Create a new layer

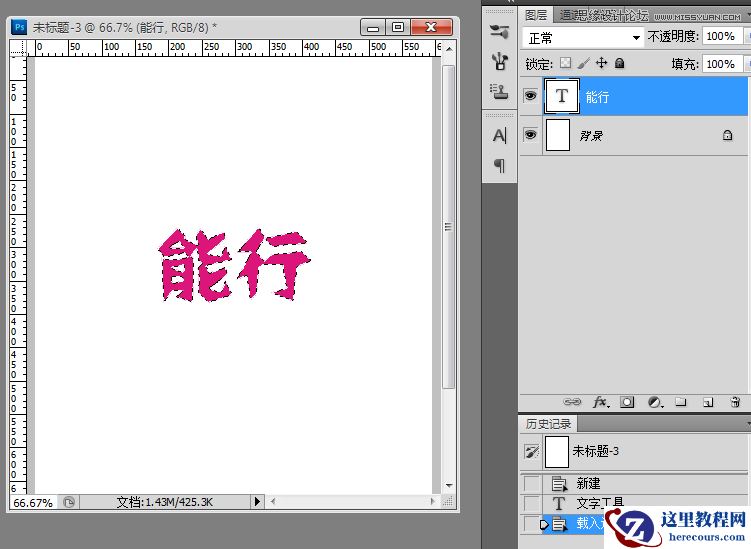click(708, 402)
